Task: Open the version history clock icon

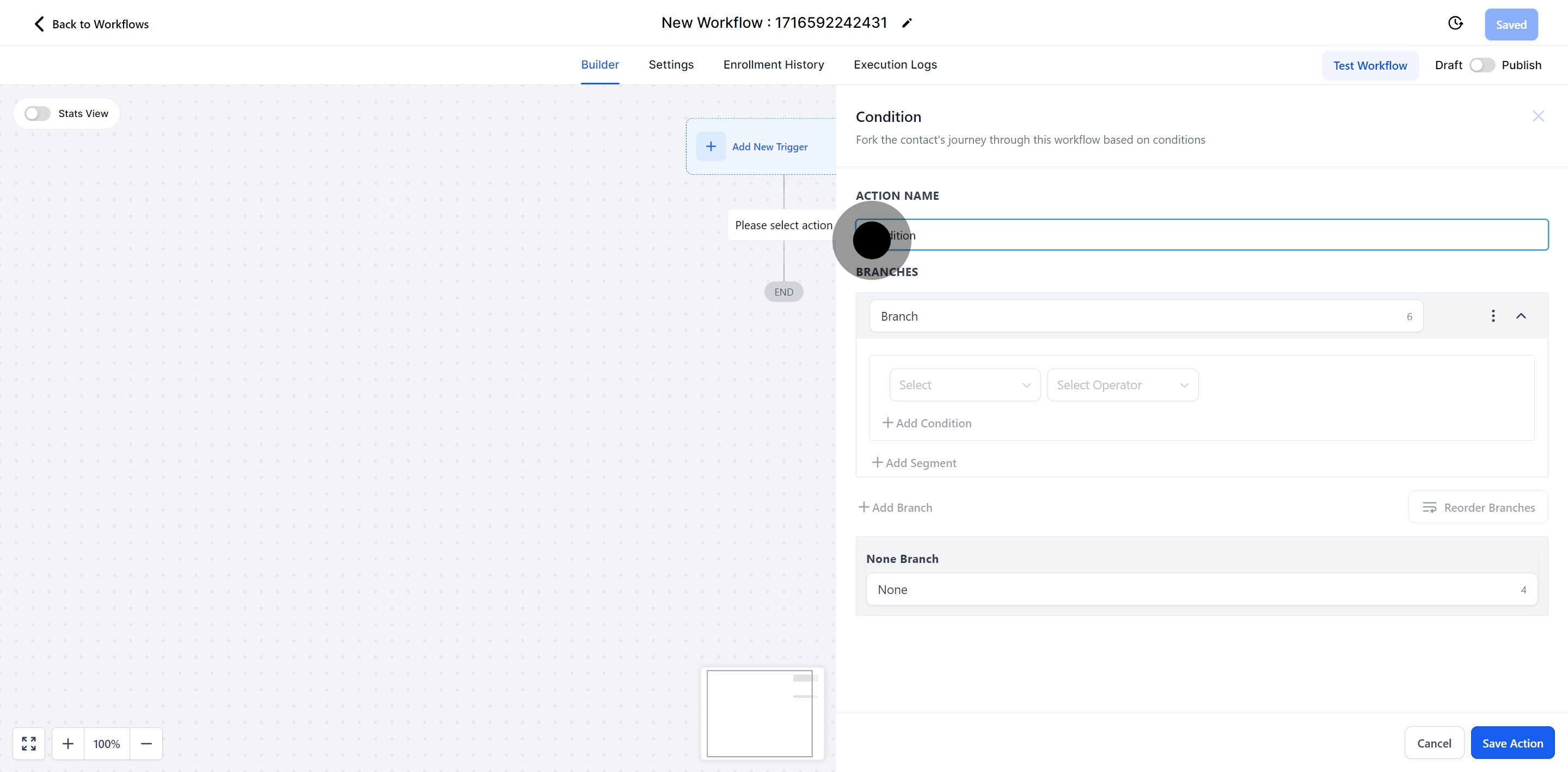Action: click(x=1455, y=23)
